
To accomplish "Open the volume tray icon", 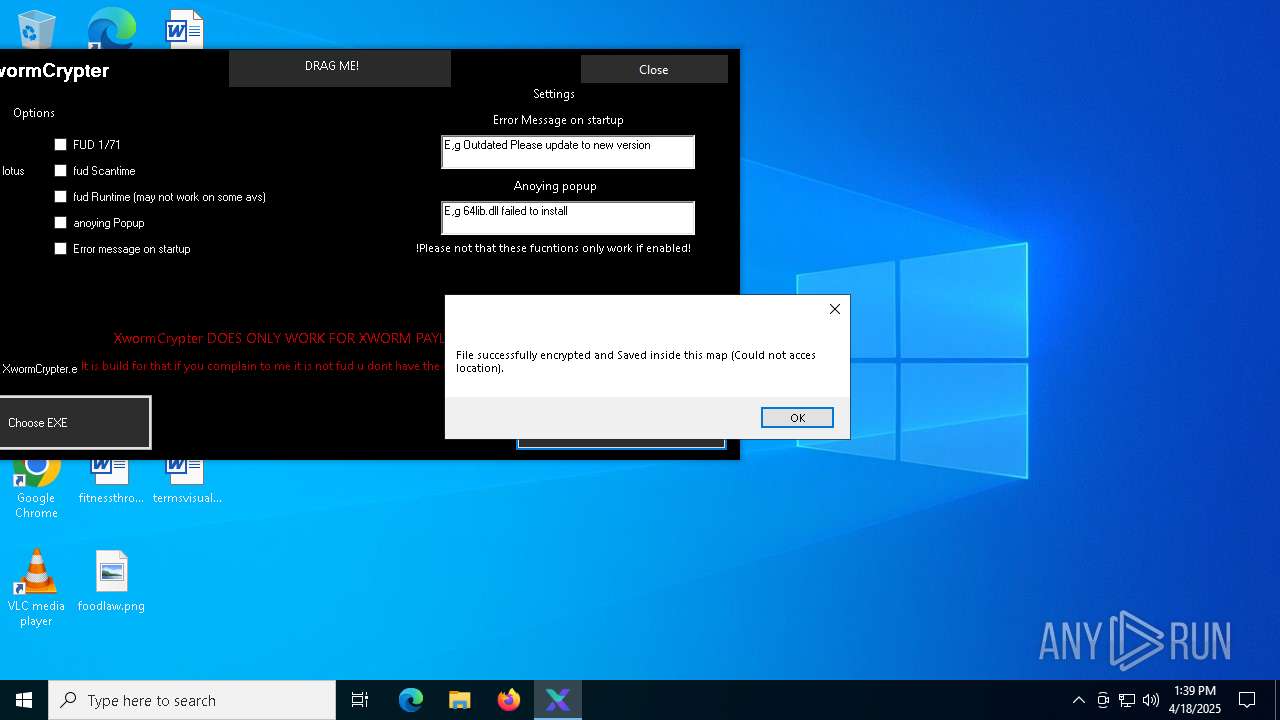I will [1151, 700].
